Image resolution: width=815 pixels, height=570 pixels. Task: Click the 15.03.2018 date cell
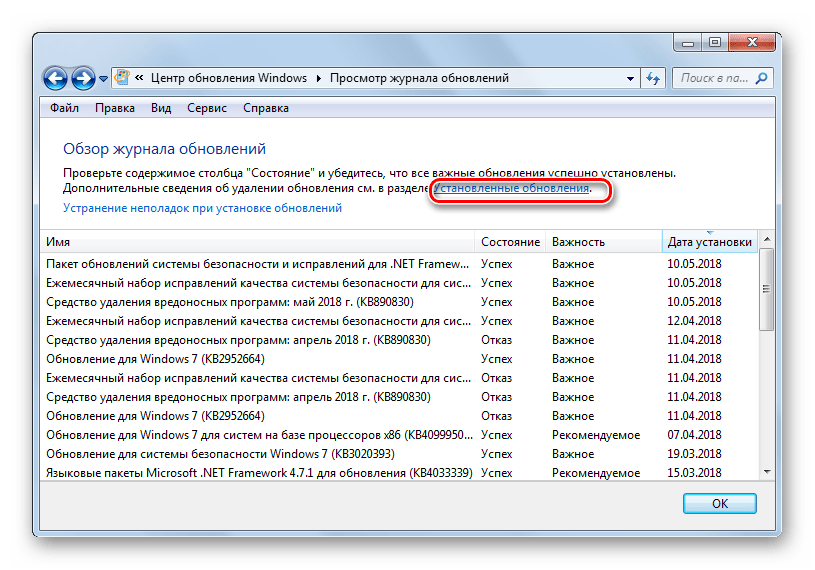(694, 473)
